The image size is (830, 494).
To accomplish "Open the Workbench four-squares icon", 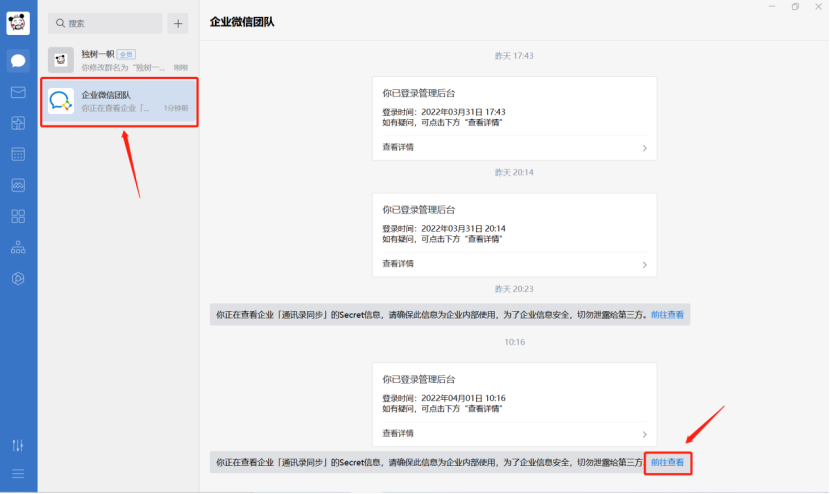I will tap(18, 216).
